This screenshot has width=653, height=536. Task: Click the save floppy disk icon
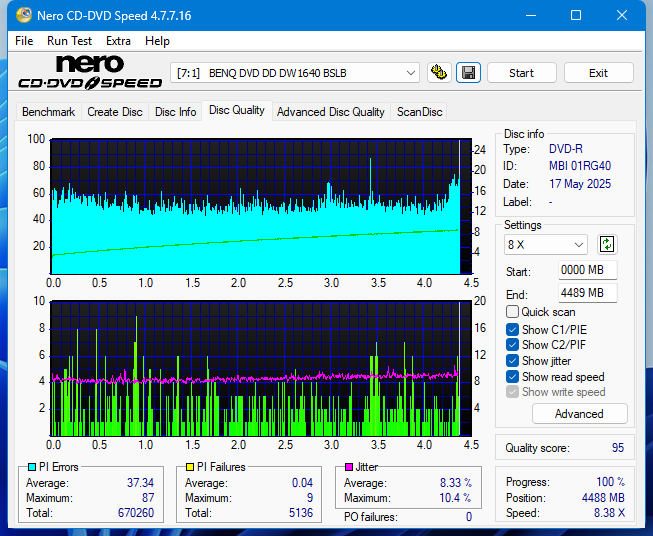pos(467,73)
